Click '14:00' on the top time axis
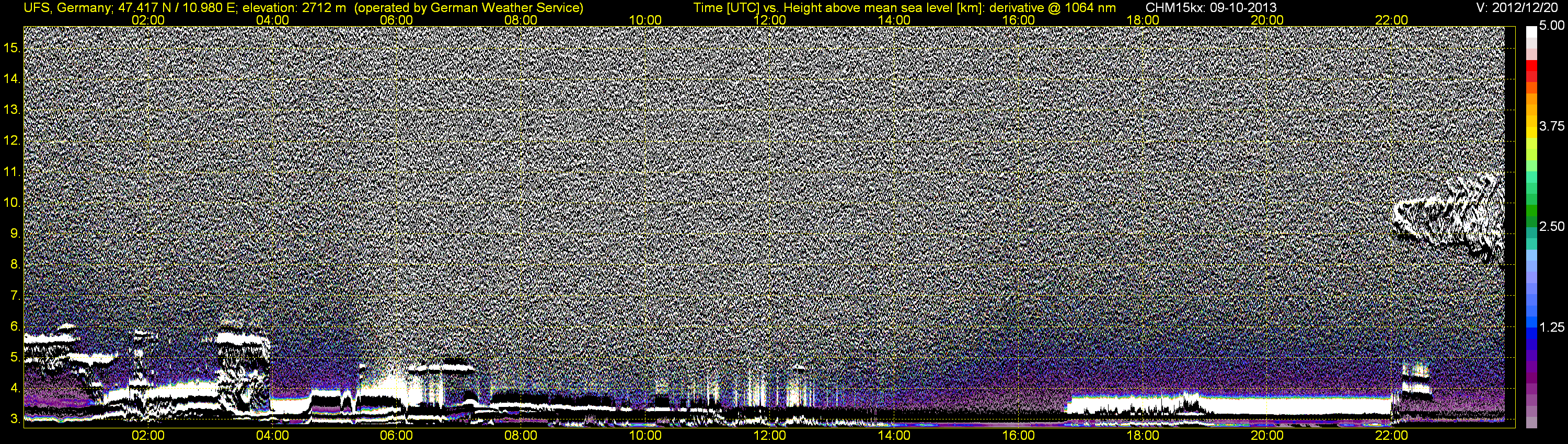Viewport: 1568px width, 444px height. pyautogui.click(x=894, y=20)
